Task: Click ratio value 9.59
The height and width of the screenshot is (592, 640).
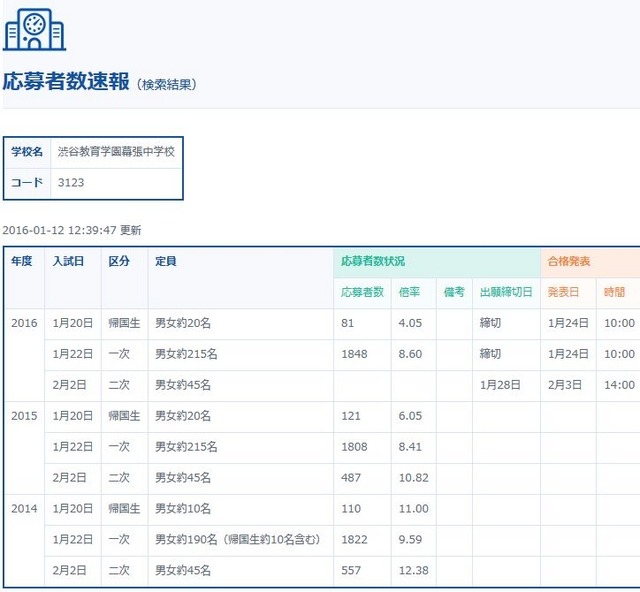Action: [410, 539]
